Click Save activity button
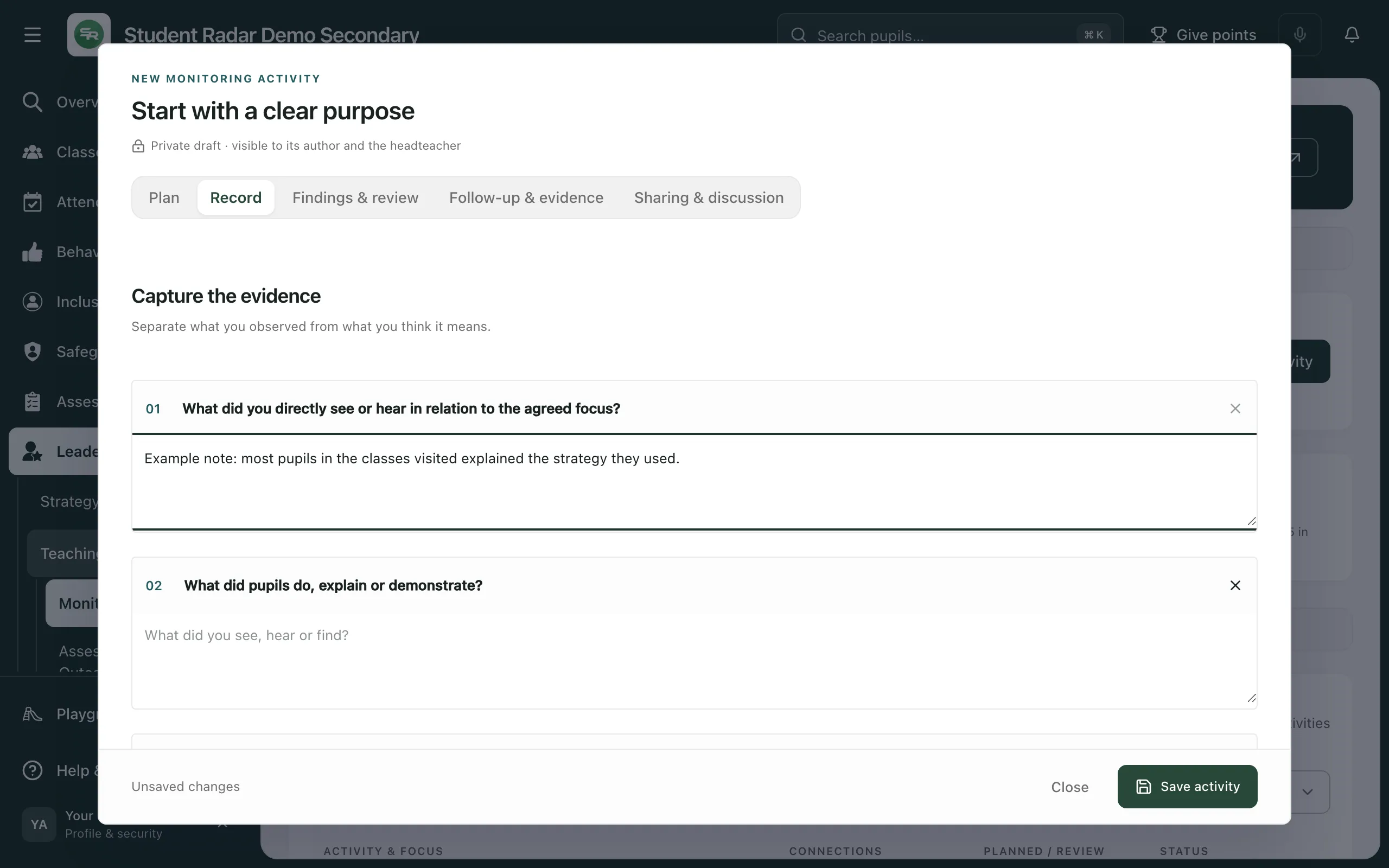This screenshot has width=1389, height=868. click(1187, 787)
